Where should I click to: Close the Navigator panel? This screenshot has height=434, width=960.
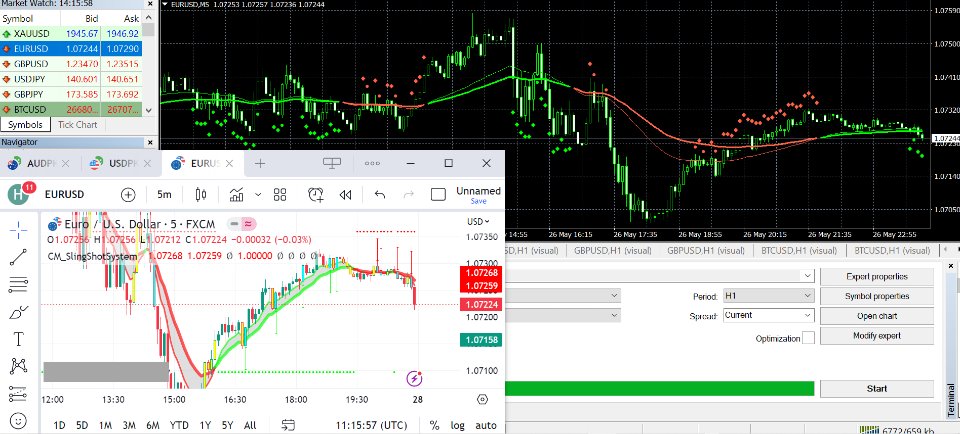click(x=151, y=142)
